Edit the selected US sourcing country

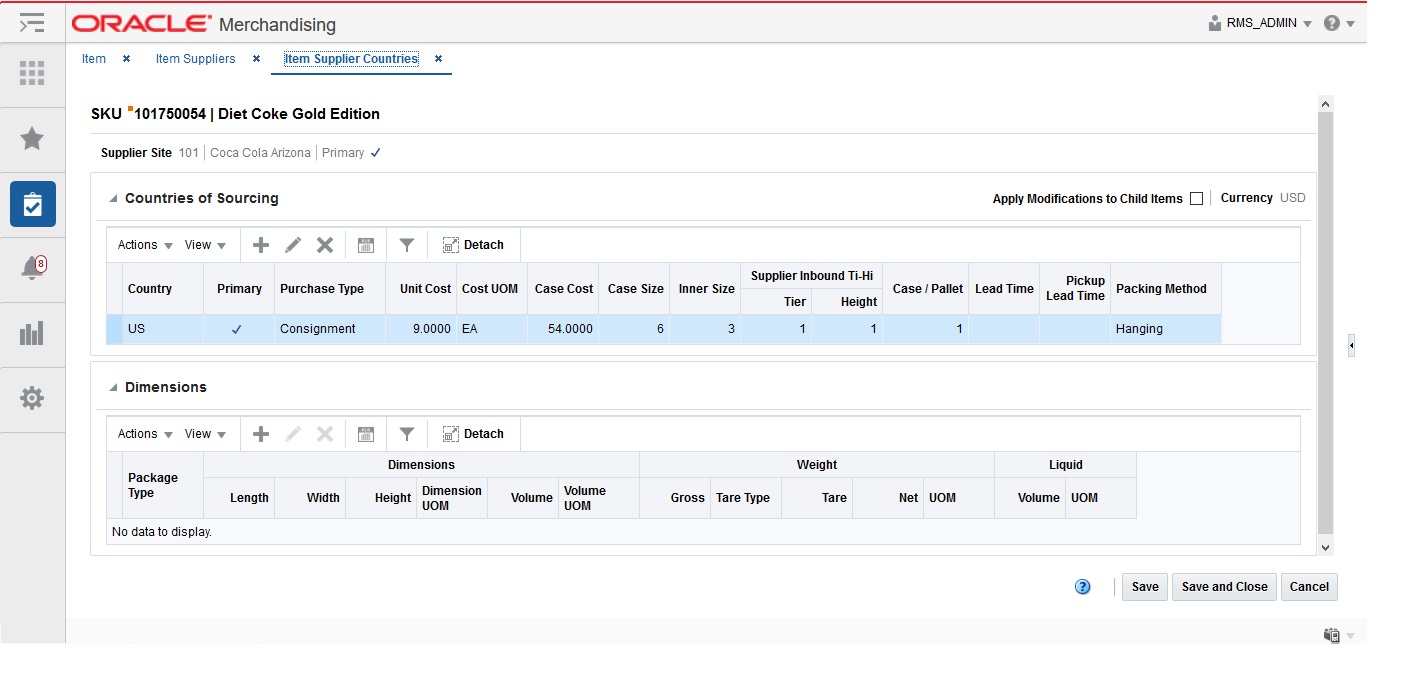pyautogui.click(x=295, y=244)
